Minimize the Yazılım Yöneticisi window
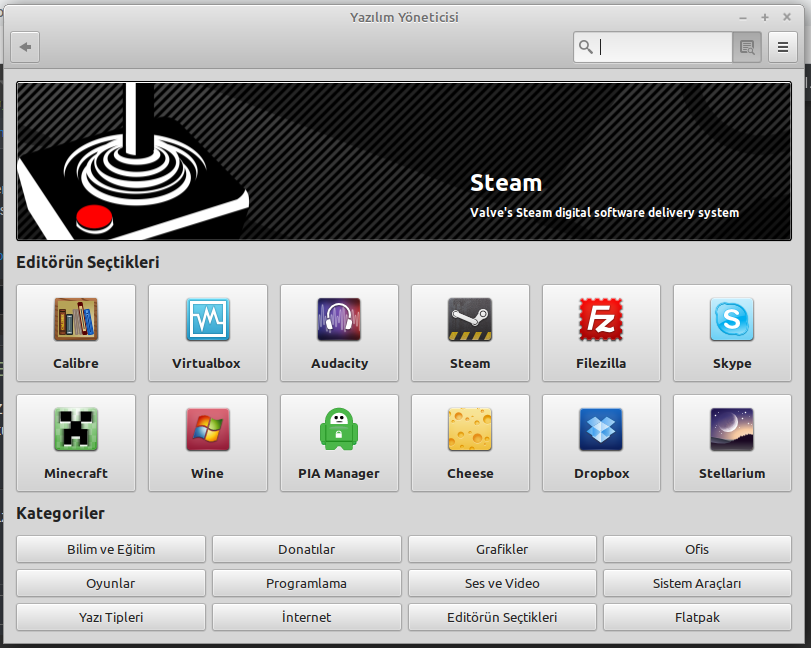This screenshot has height=648, width=811. coord(743,18)
